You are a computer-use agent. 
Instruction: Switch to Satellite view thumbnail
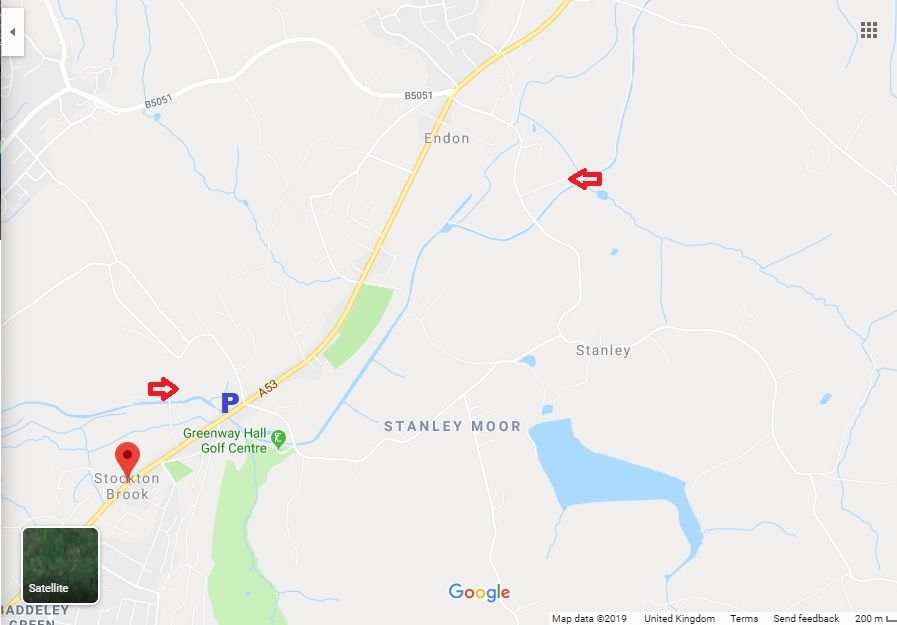click(60, 565)
